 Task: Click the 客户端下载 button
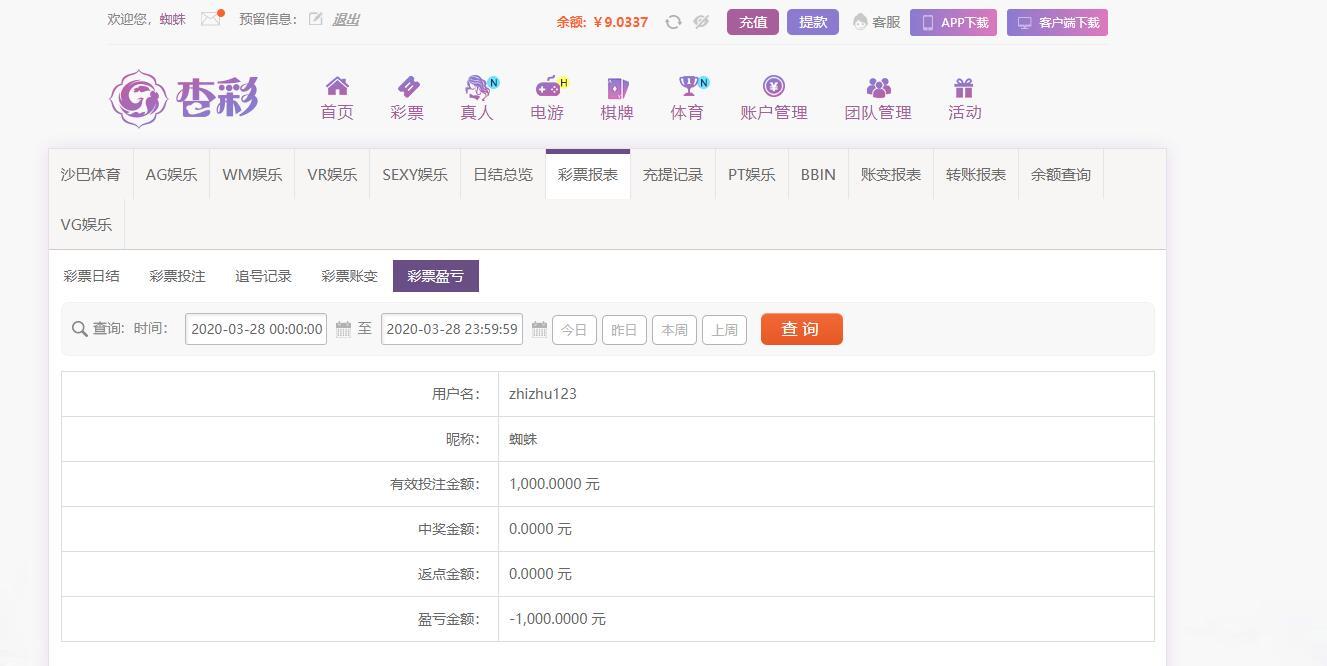coord(1057,22)
